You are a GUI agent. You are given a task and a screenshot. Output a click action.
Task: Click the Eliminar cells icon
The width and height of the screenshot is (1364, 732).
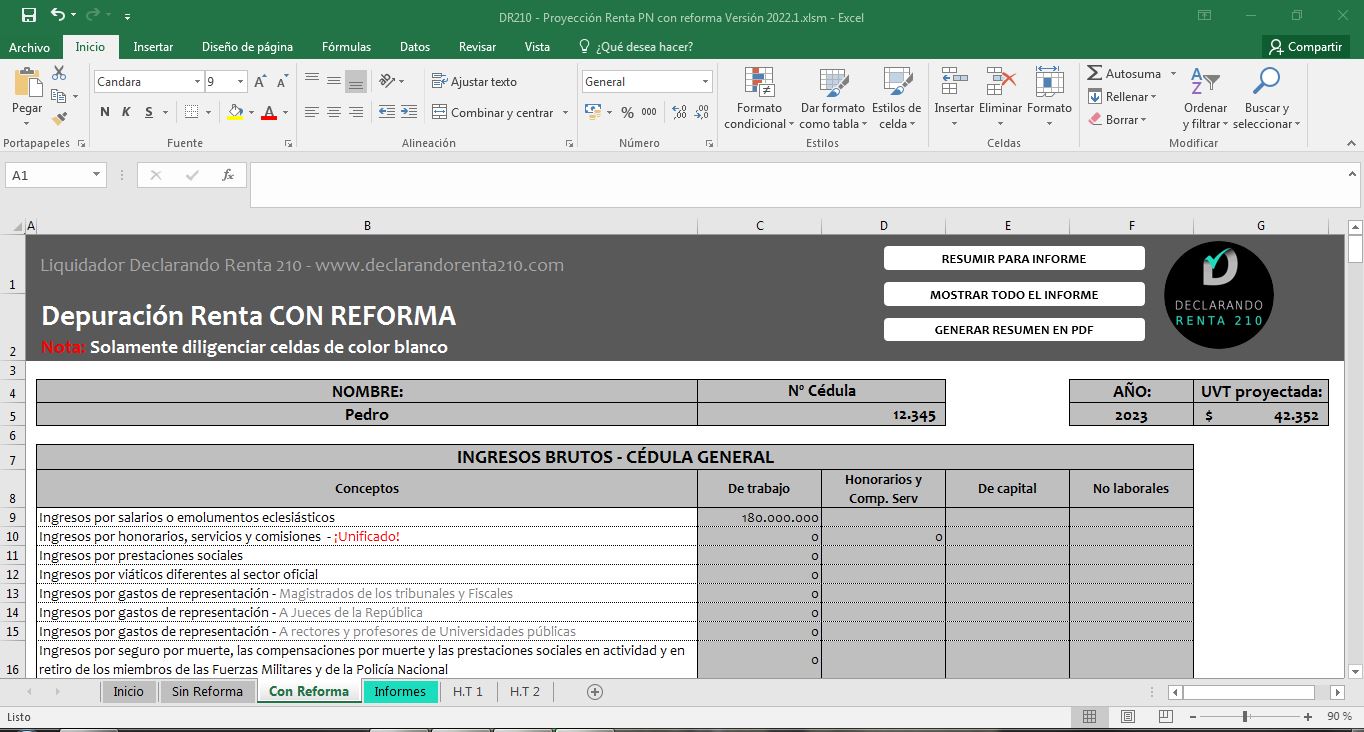coord(1000,82)
